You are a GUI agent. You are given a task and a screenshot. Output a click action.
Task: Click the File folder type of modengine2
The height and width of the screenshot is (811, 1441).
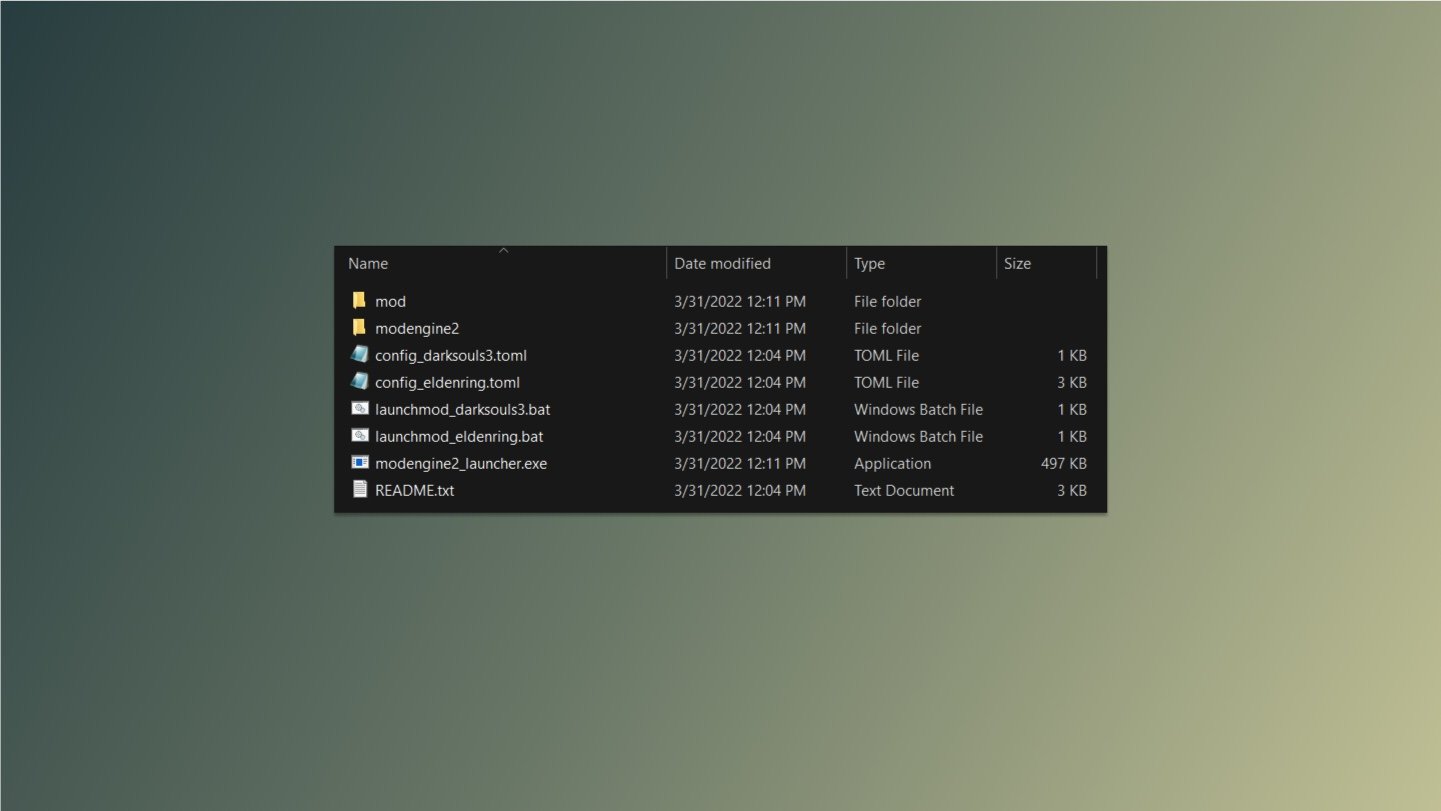888,328
